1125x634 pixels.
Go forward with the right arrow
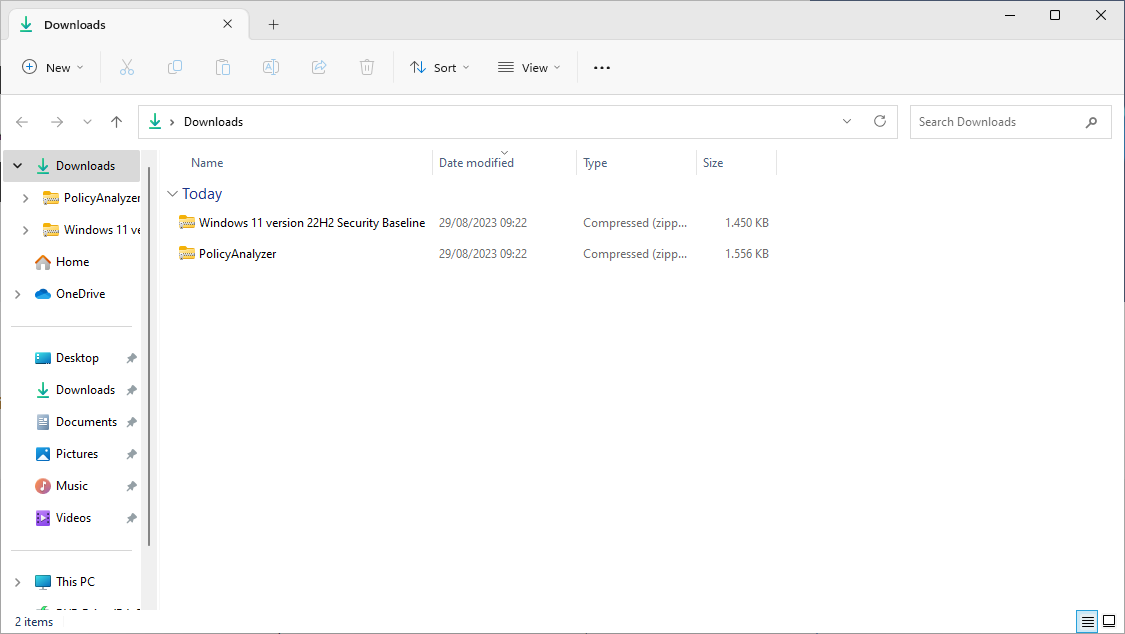[57, 122]
